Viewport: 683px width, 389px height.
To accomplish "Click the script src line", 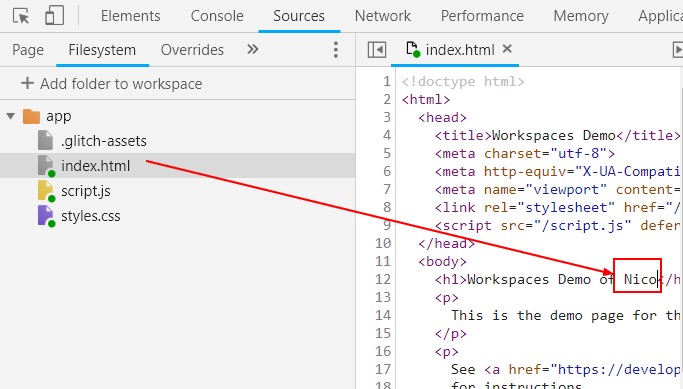I will pyautogui.click(x=558, y=225).
